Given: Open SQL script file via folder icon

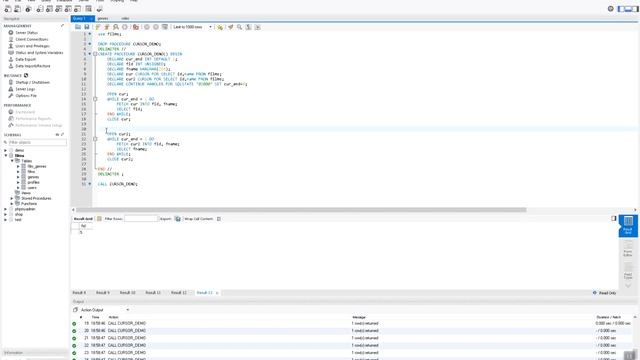Looking at the screenshot, I should click(x=78, y=27).
